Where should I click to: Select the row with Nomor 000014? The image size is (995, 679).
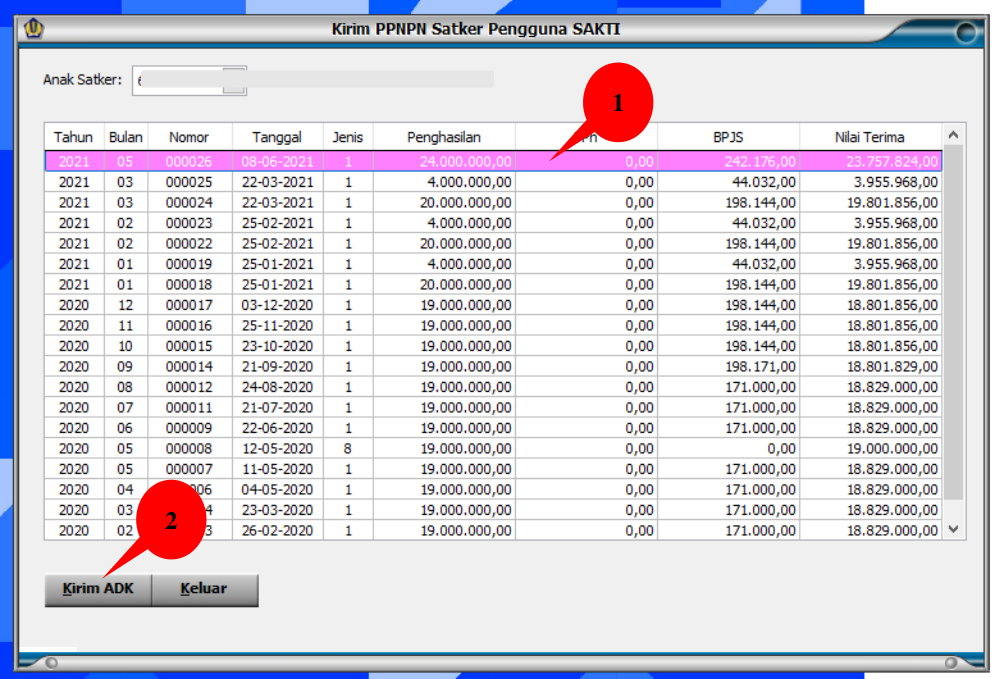pyautogui.click(x=189, y=367)
